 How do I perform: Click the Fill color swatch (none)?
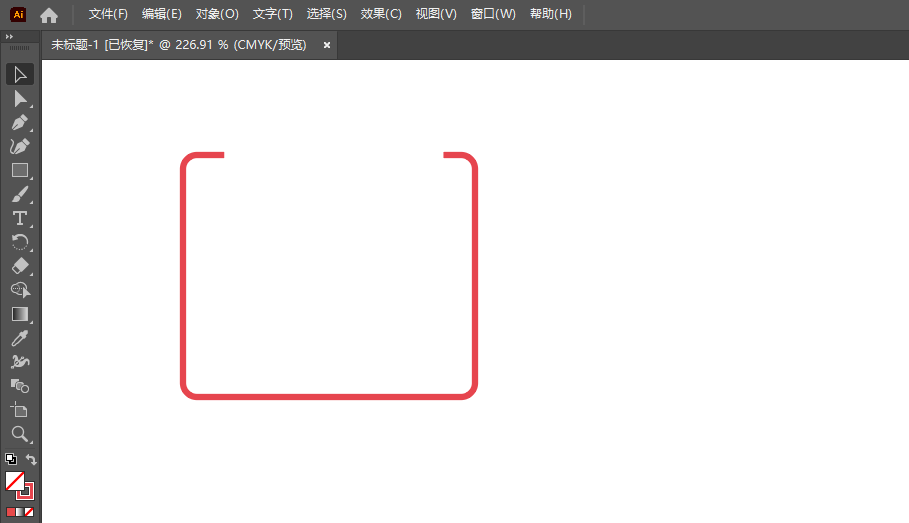pos(14,481)
